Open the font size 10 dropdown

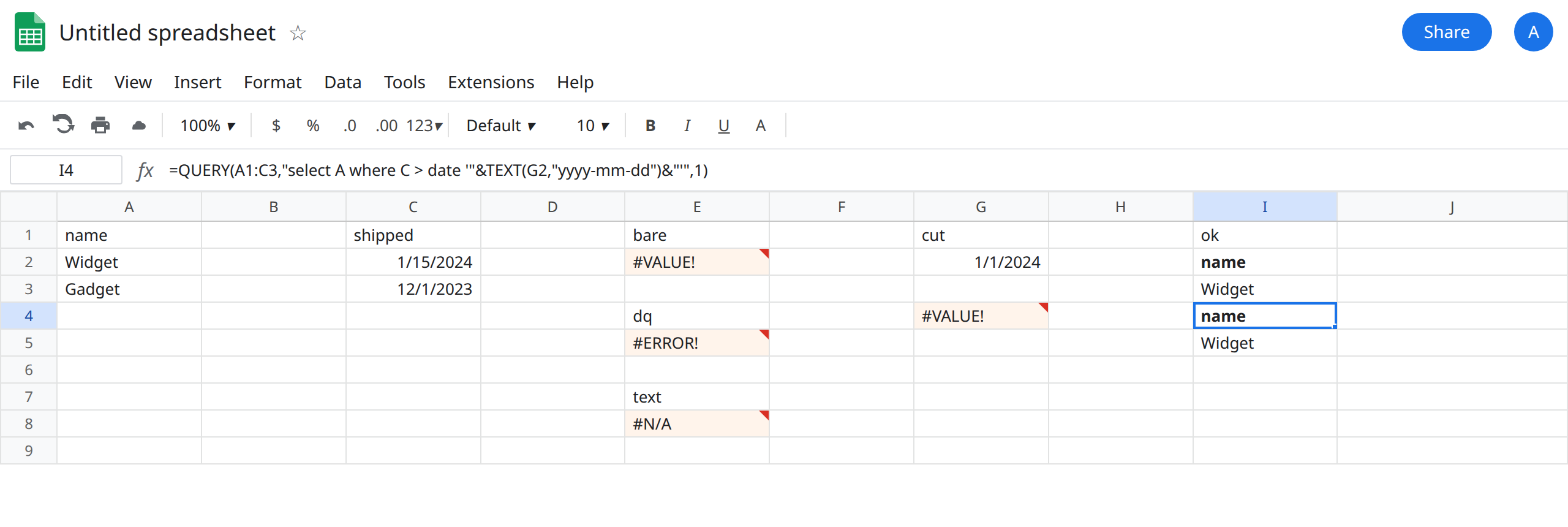click(593, 126)
